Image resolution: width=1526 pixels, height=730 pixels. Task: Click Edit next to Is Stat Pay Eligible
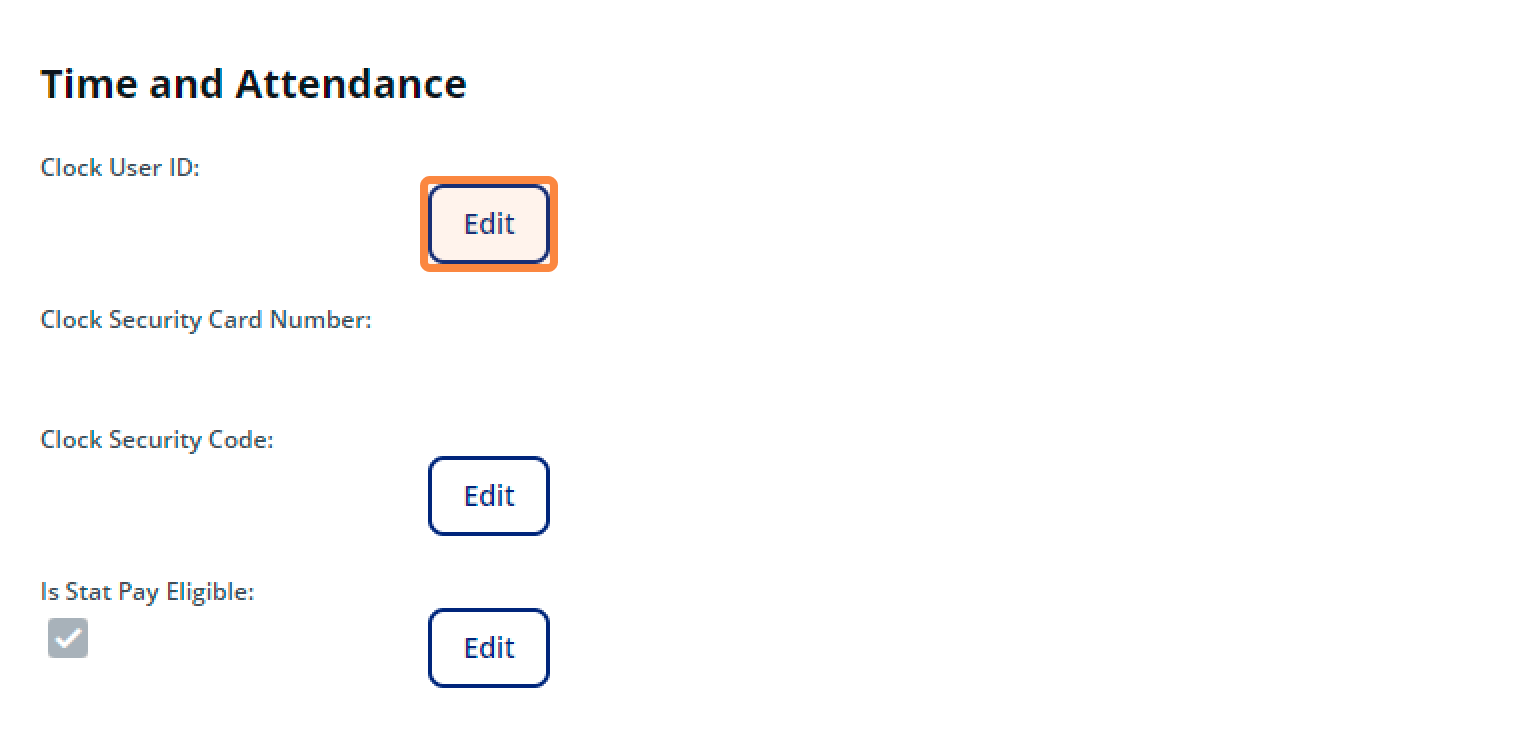488,647
